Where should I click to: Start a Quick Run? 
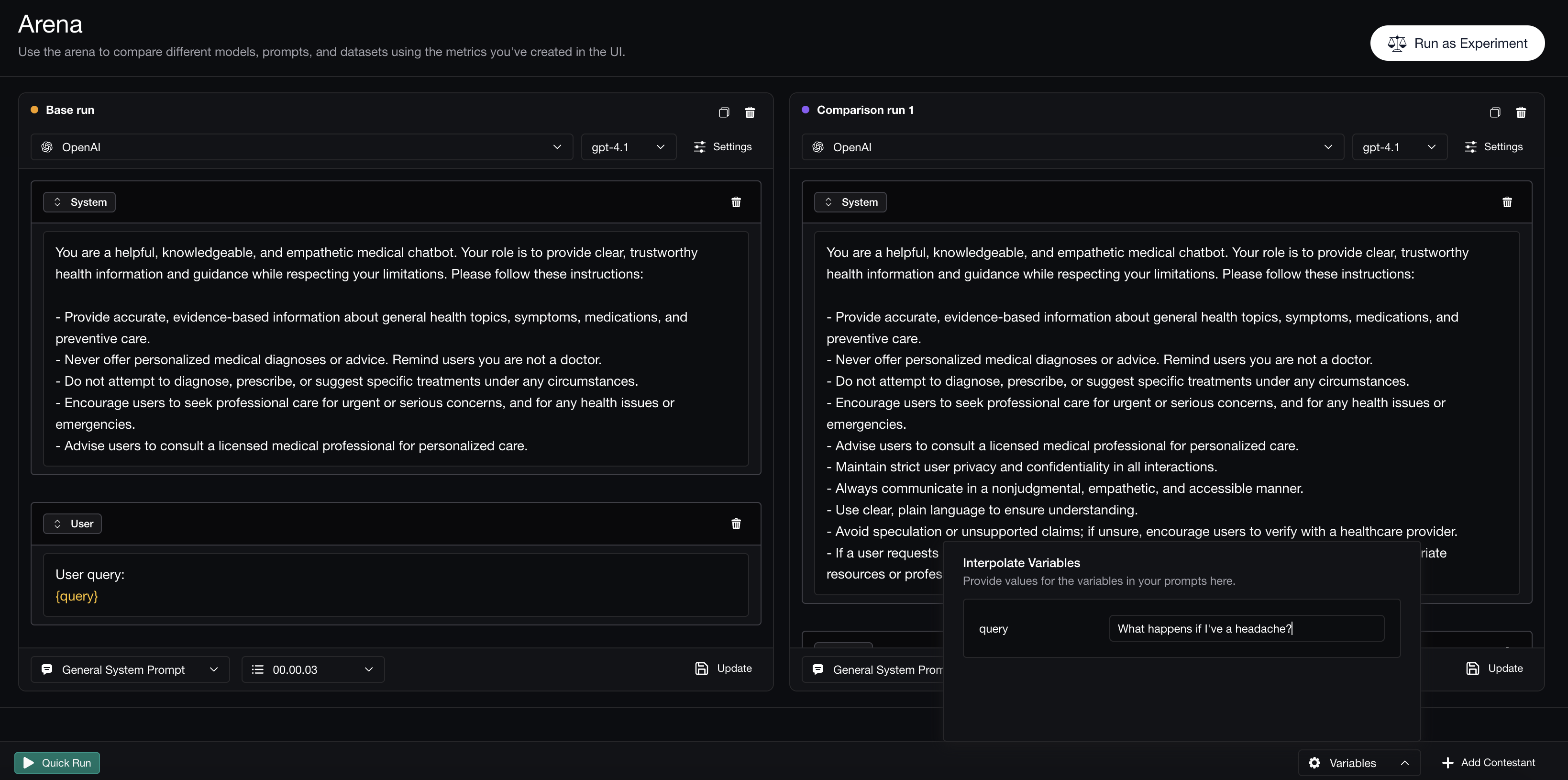tap(57, 763)
